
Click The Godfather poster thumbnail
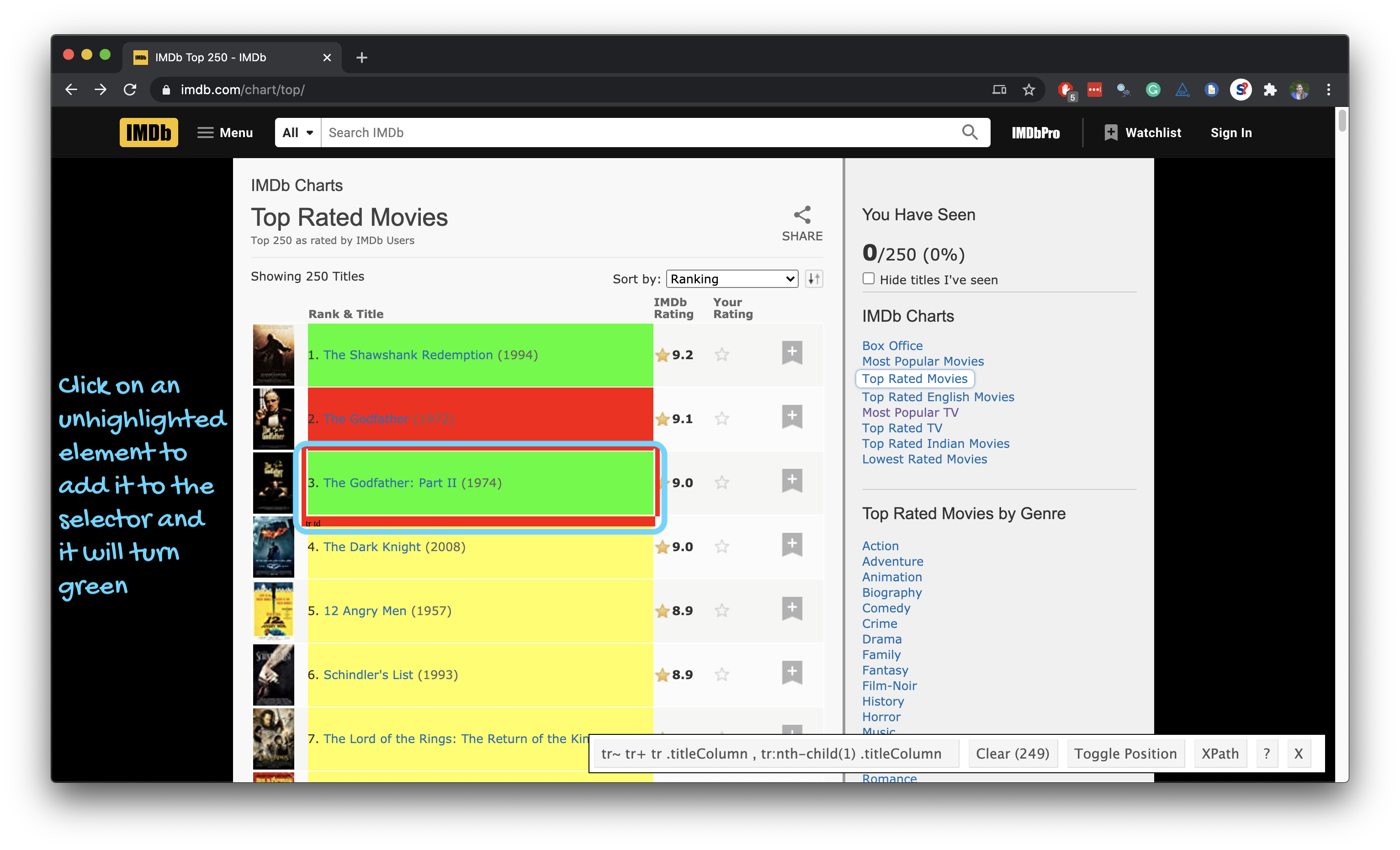(x=273, y=419)
